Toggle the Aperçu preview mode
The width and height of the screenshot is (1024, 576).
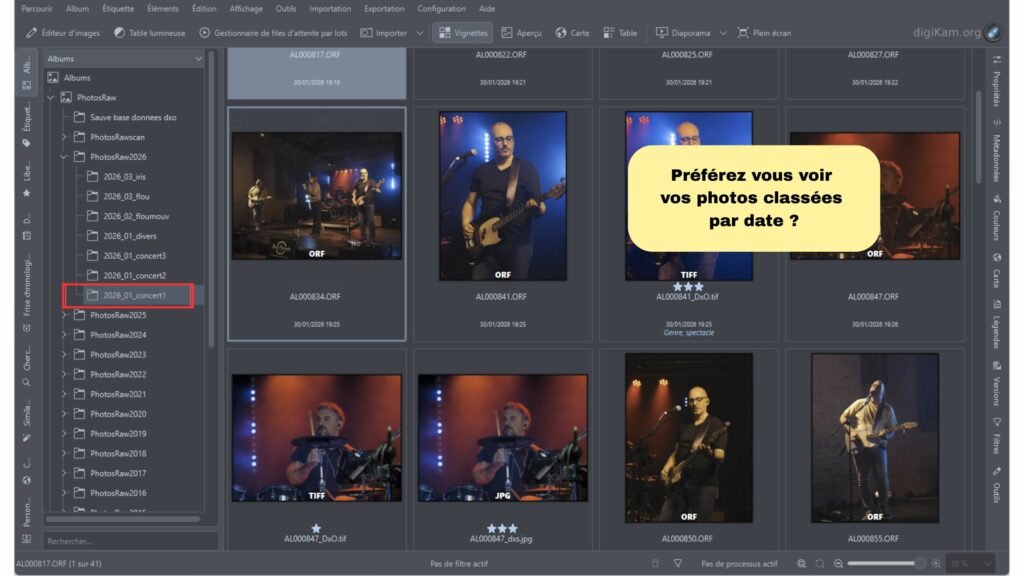pyautogui.click(x=521, y=33)
